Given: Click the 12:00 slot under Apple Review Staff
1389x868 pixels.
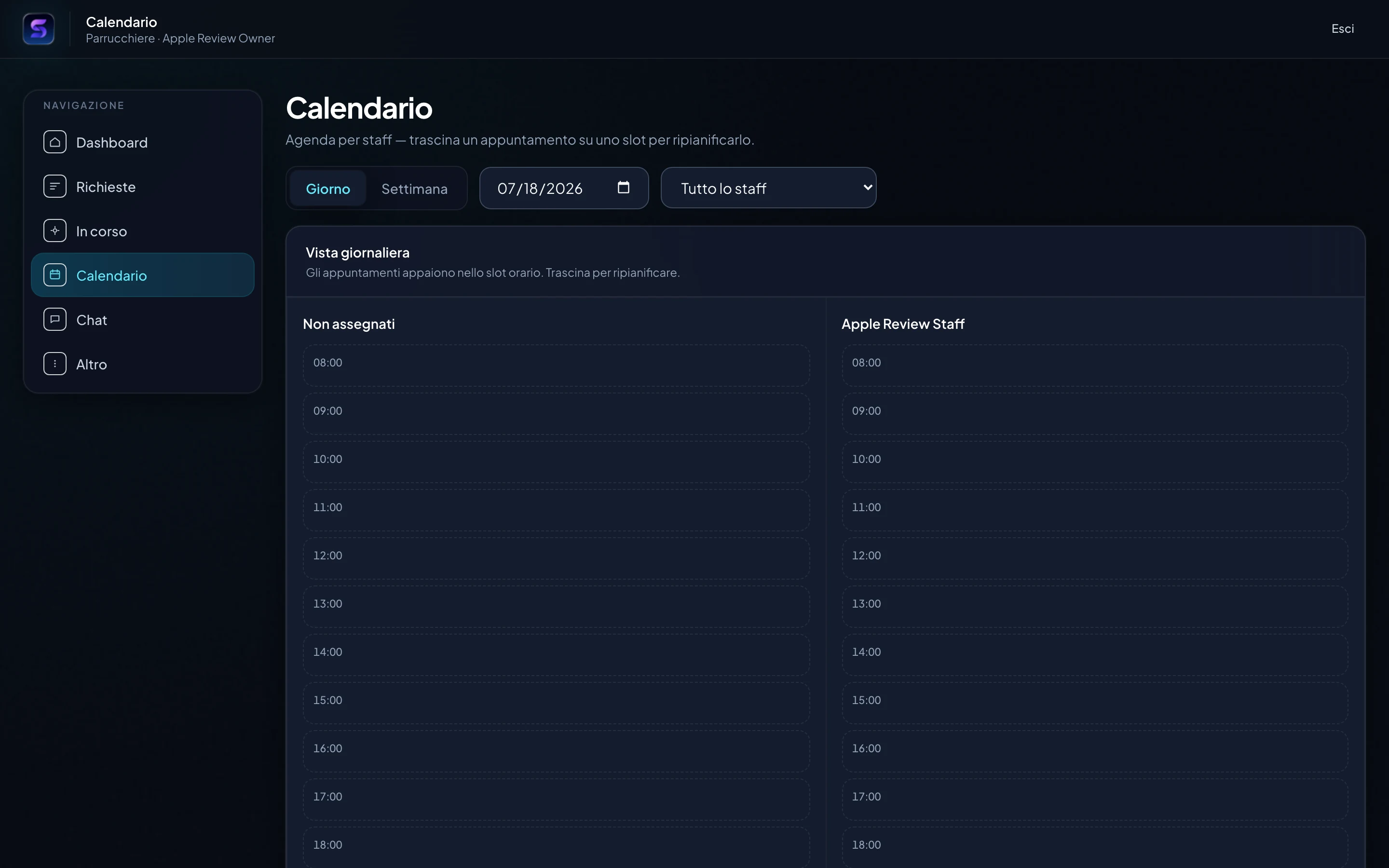Looking at the screenshot, I should point(1095,558).
